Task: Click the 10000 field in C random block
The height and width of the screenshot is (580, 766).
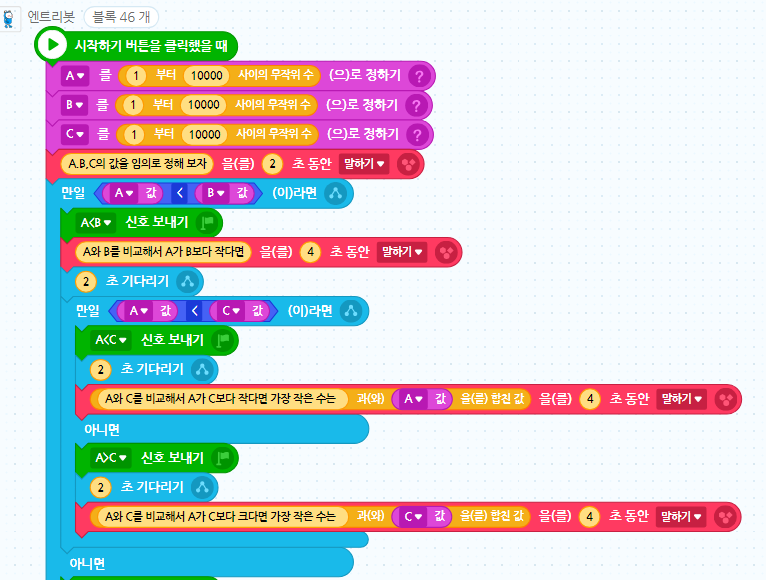Action: click(205, 134)
